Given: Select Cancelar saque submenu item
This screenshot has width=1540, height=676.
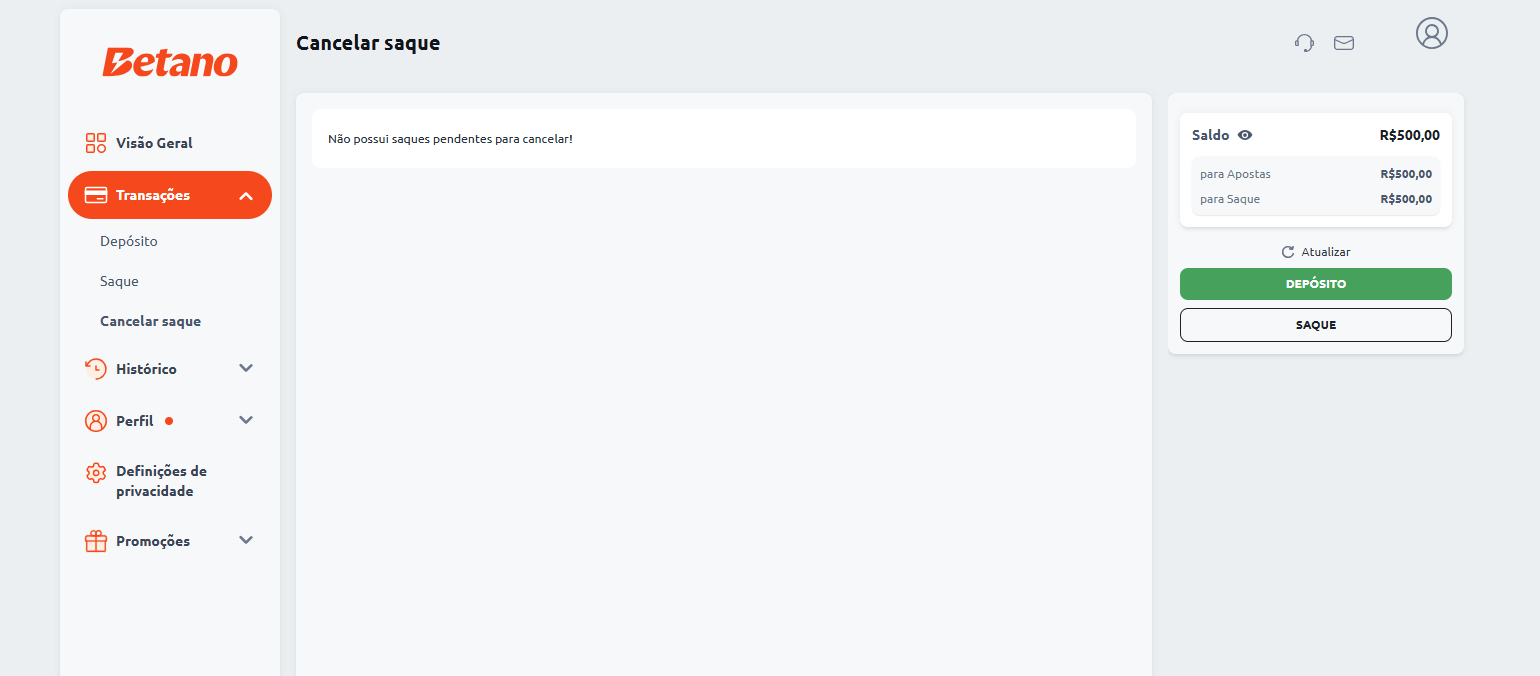Looking at the screenshot, I should coord(150,321).
